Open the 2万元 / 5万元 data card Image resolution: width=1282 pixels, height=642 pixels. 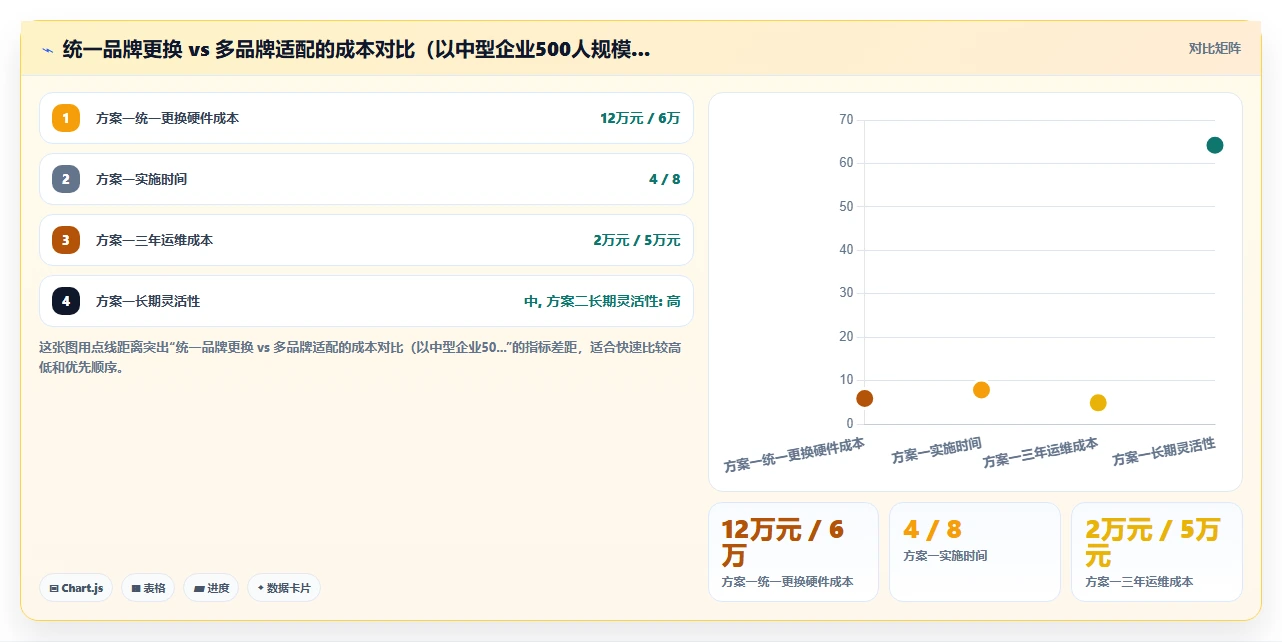(1157, 552)
